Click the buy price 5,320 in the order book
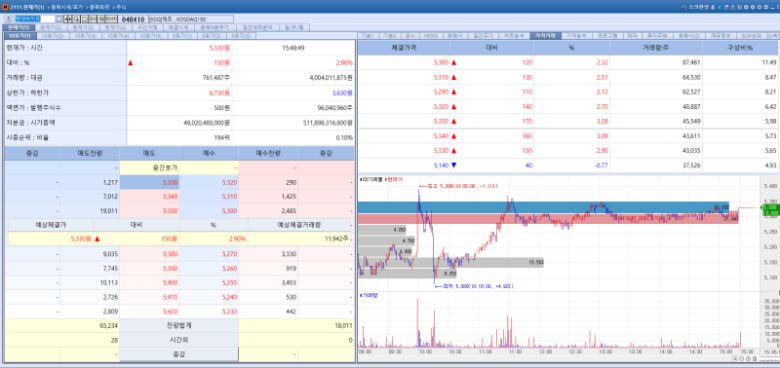The height and width of the screenshot is (368, 780). 209,183
